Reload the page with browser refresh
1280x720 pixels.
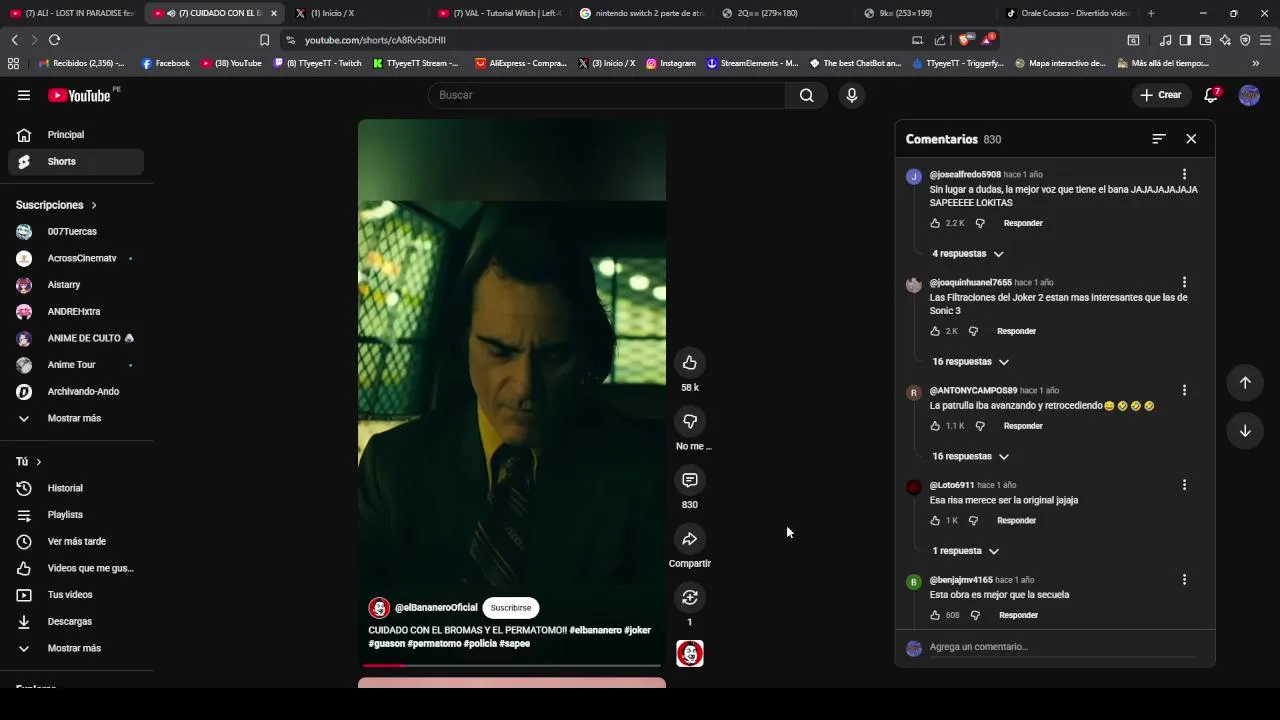(x=54, y=40)
